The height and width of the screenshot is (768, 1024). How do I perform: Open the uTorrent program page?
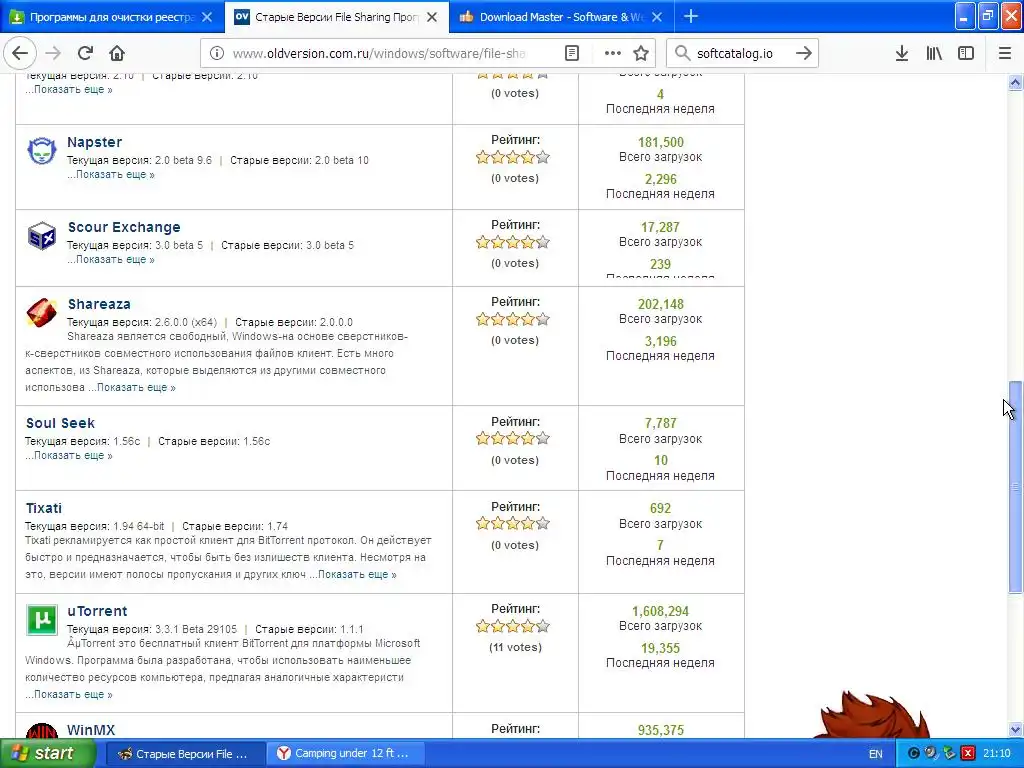click(x=97, y=611)
